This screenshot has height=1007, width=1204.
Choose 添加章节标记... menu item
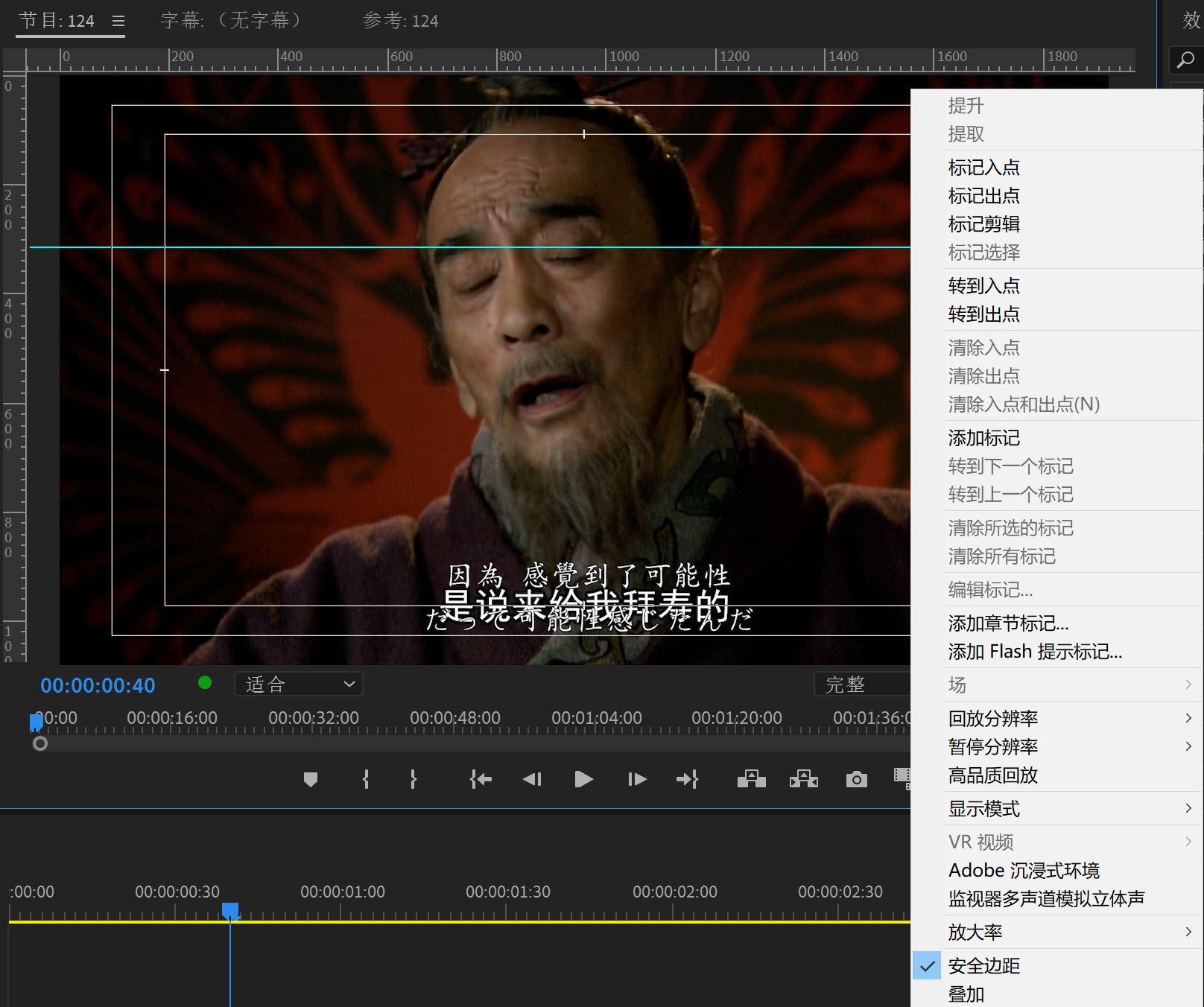coord(1057,623)
